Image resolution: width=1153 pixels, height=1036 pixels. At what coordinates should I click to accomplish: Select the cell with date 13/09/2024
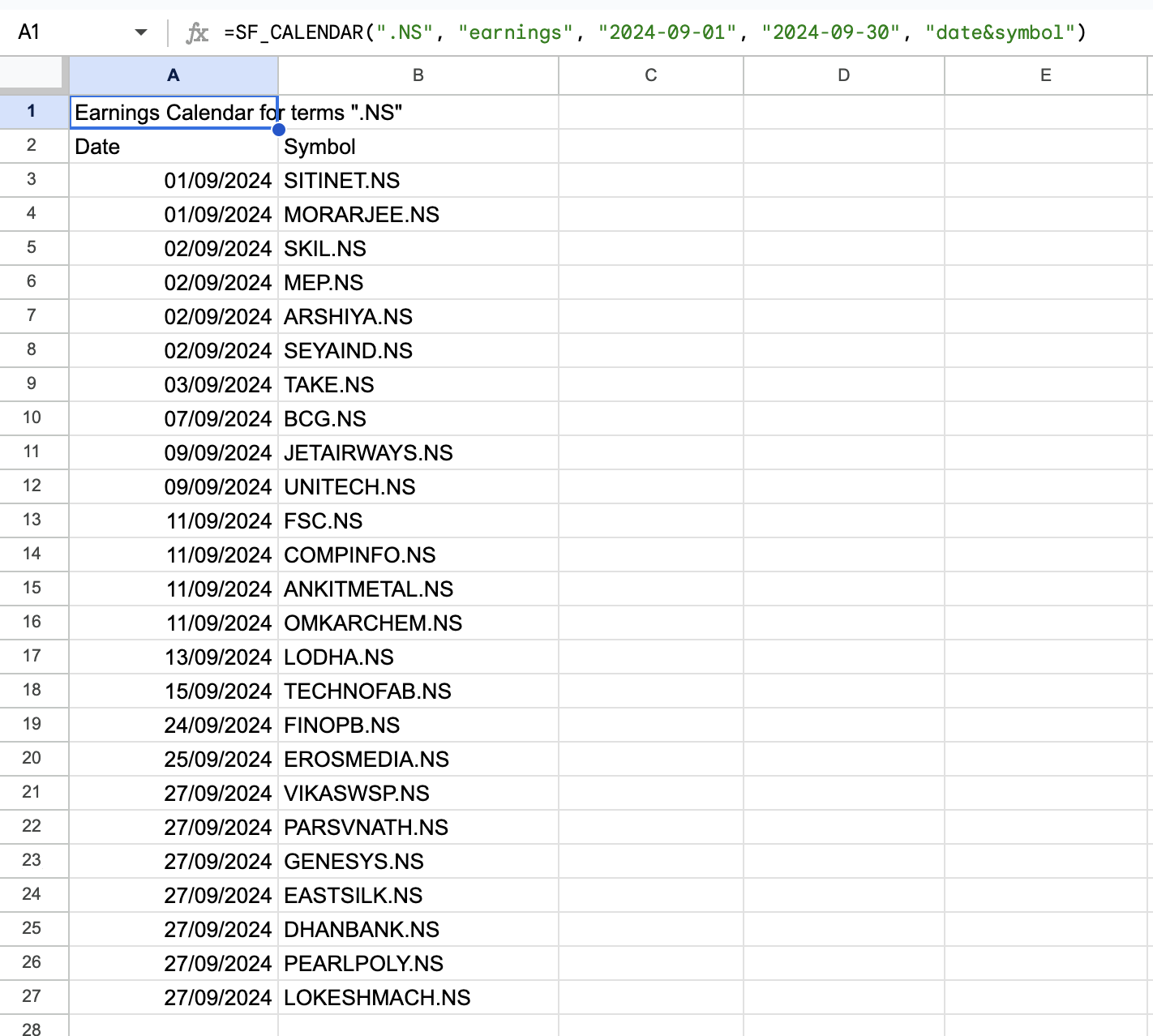click(173, 657)
